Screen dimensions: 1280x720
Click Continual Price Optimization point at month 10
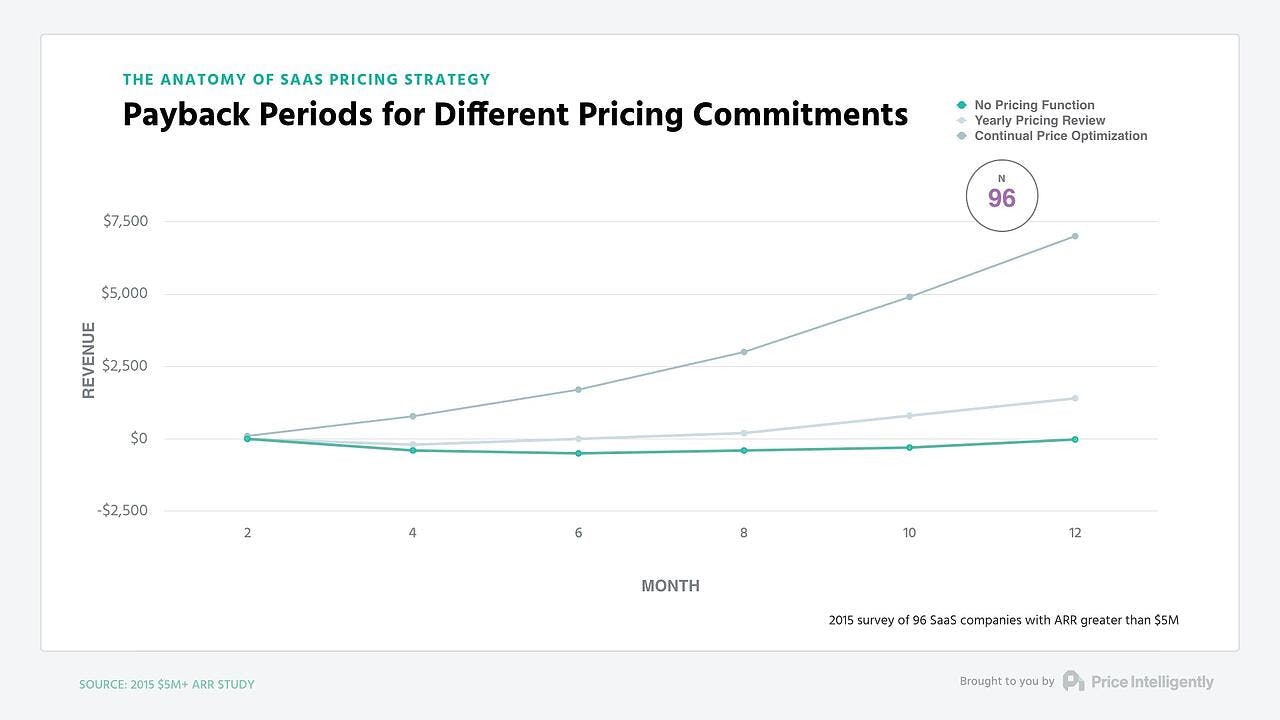pos(909,297)
